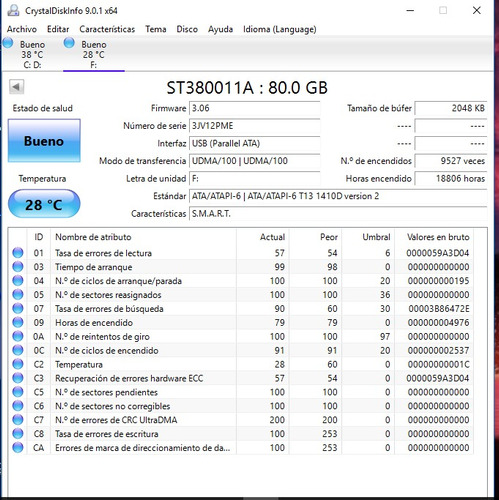Click the power-on count field 9527 veces
Image resolution: width=499 pixels, height=500 pixels.
coord(451,161)
